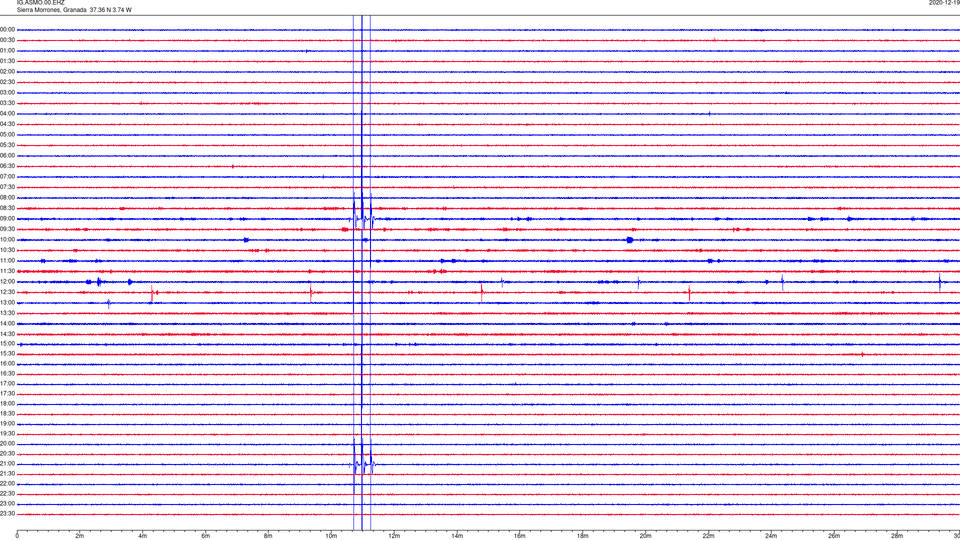Click the 4m tick label on time axis
The height and width of the screenshot is (540, 960).
coord(143,536)
